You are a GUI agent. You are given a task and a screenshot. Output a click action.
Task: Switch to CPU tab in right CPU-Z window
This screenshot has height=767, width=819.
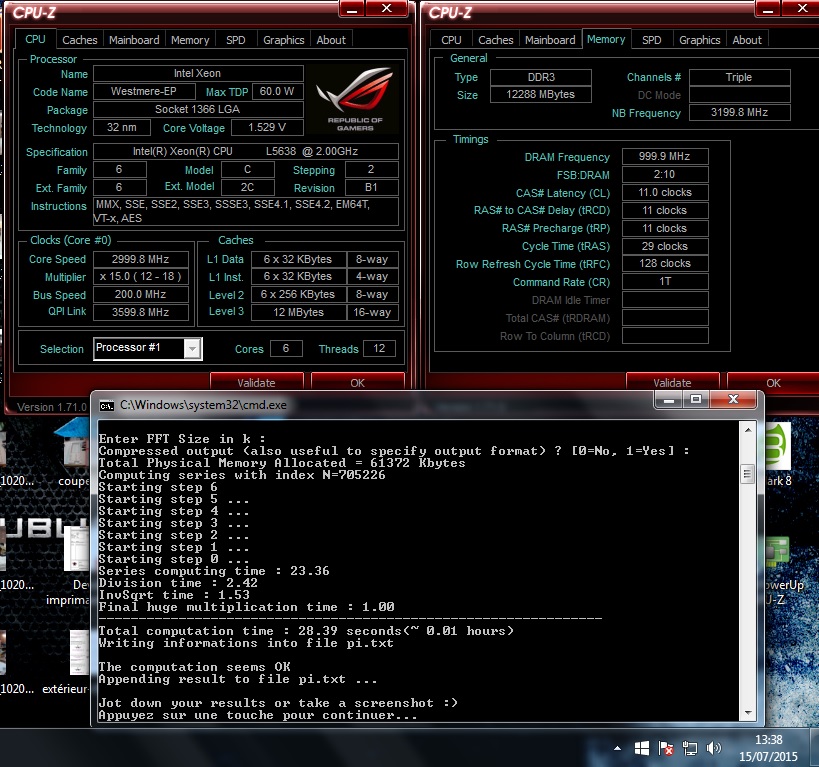(451, 40)
